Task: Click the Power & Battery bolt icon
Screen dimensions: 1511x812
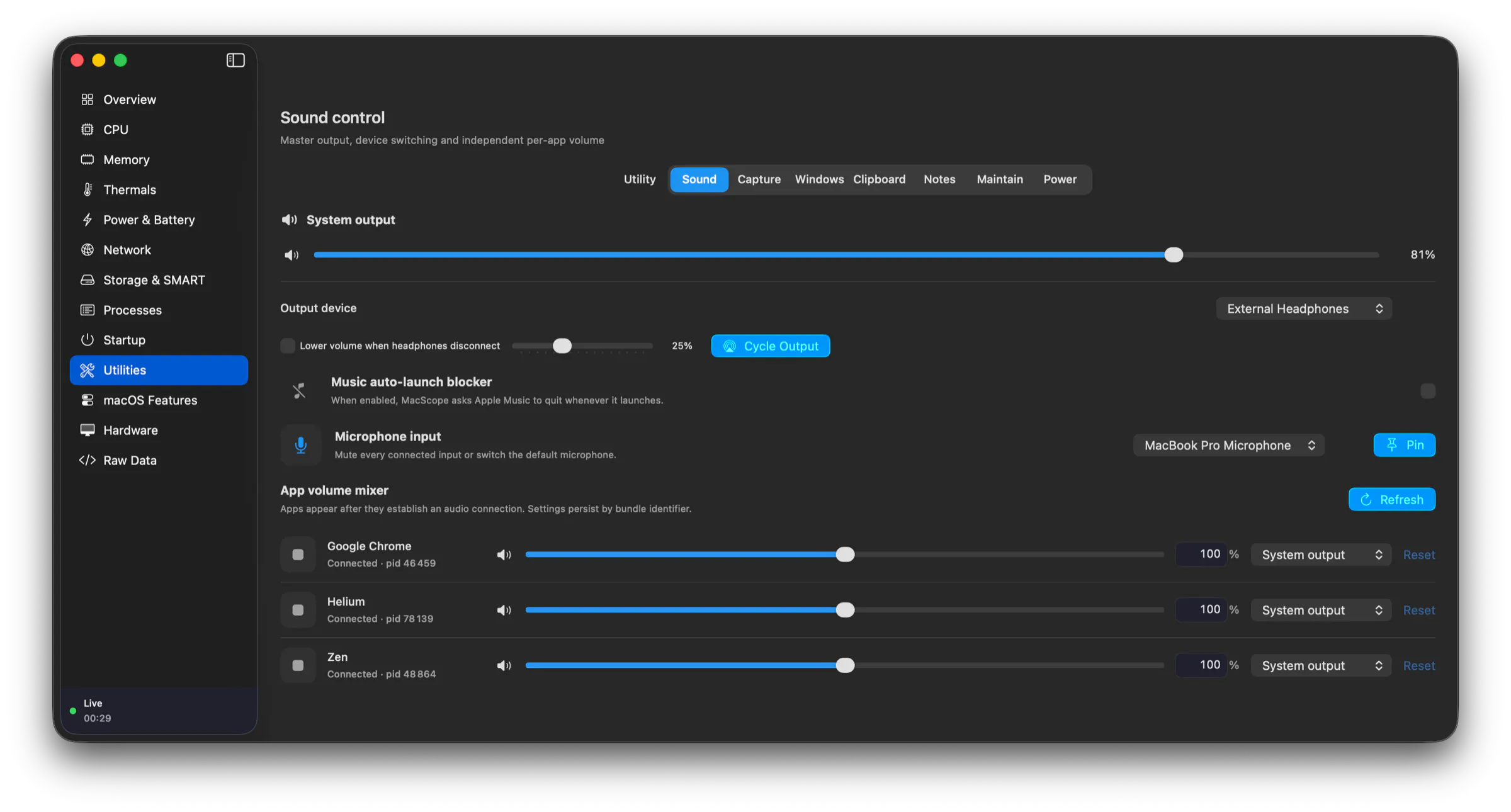Action: coord(88,220)
